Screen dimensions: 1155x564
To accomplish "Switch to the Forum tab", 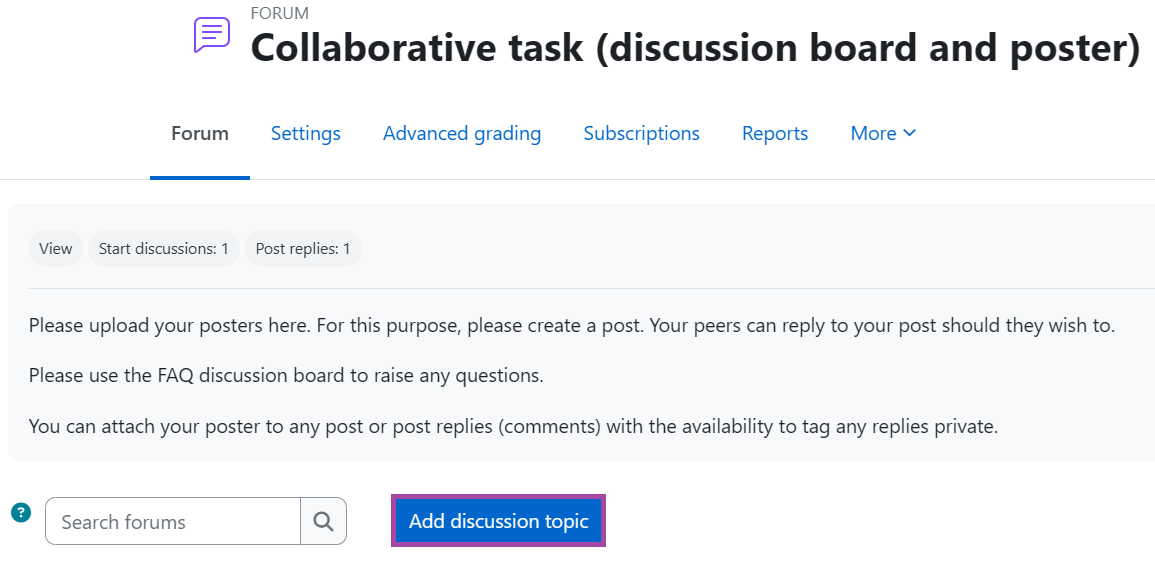I will coord(200,133).
